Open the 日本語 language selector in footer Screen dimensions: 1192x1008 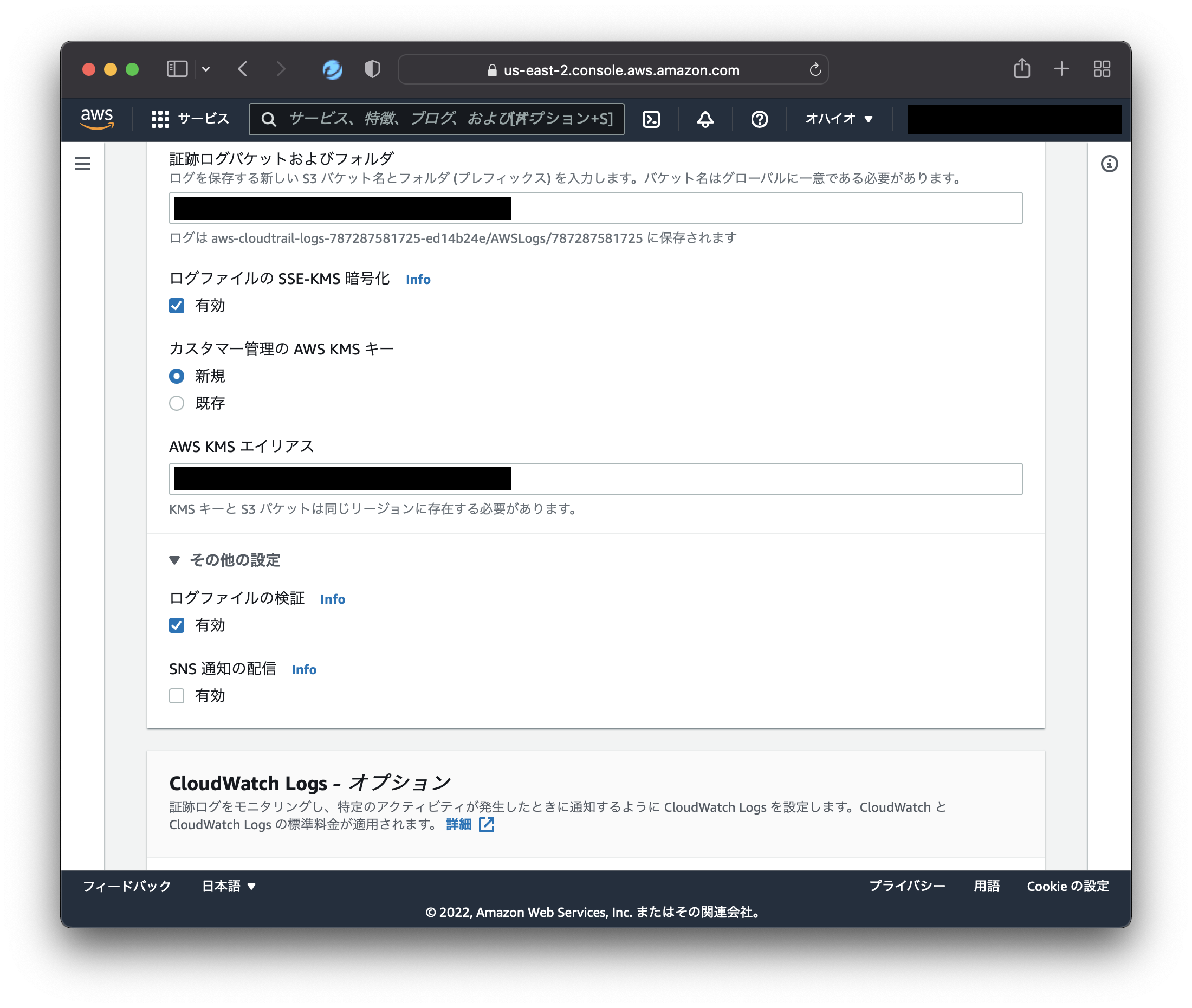coord(228,886)
